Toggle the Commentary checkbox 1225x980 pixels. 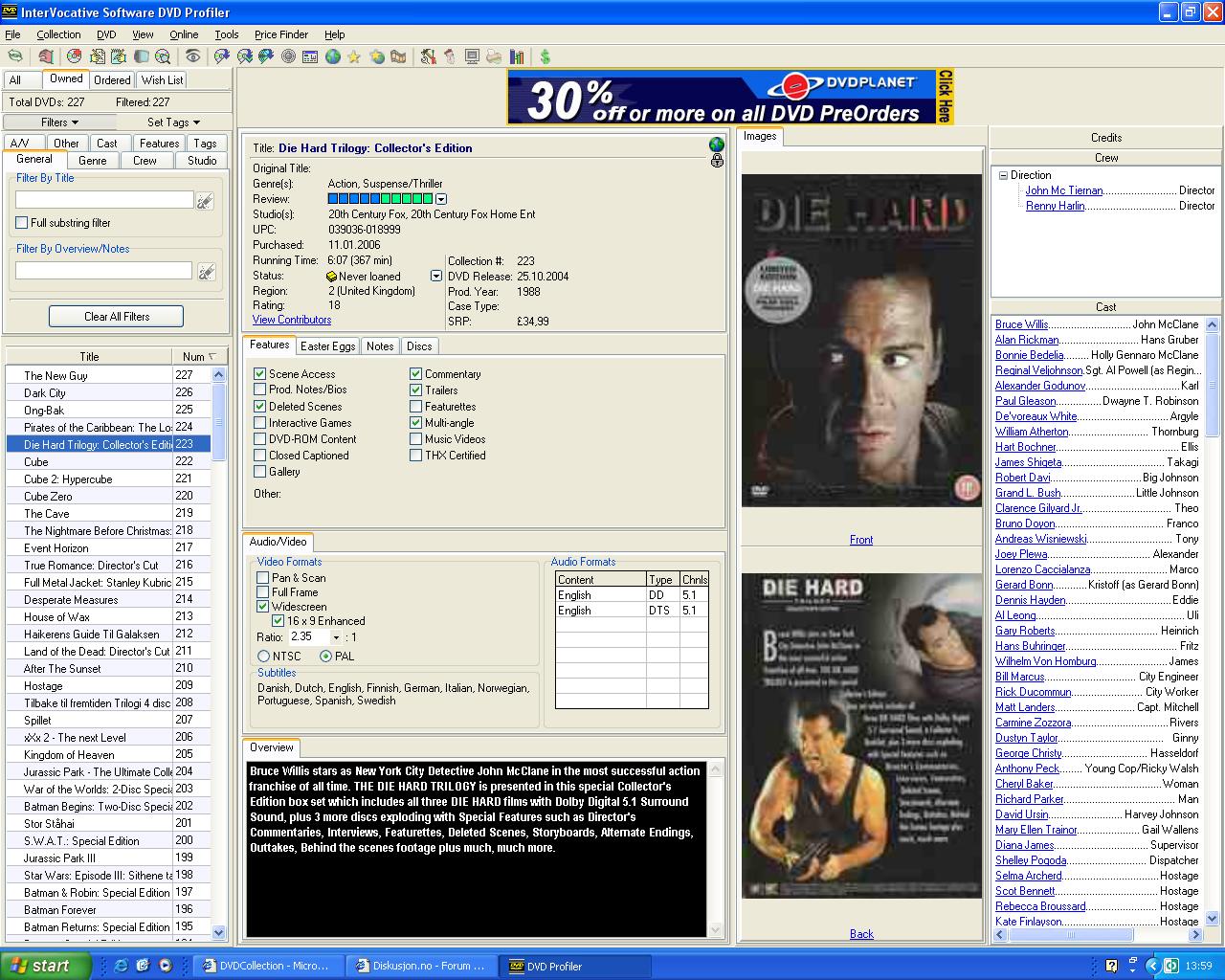pyautogui.click(x=416, y=374)
